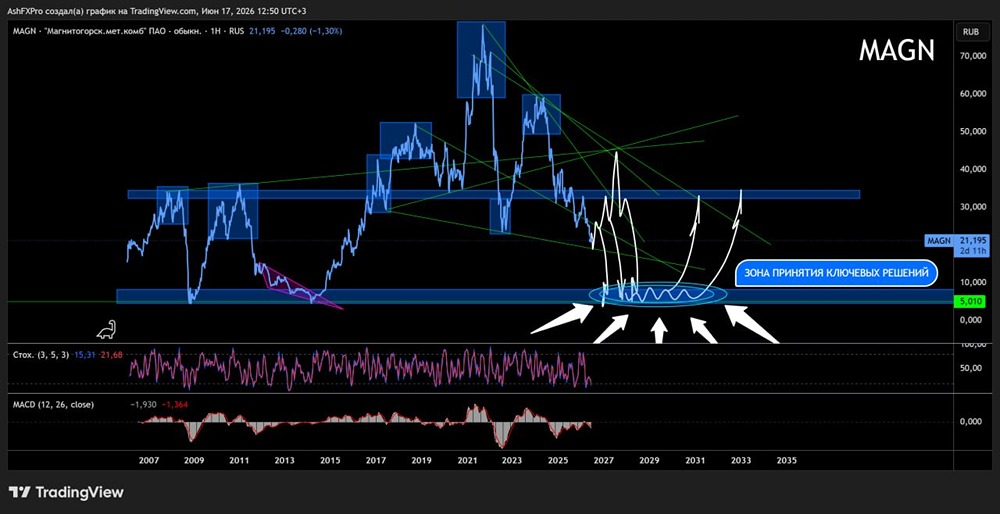Click the 0,000 level on MACD axis
The width and height of the screenshot is (1000, 514).
click(973, 421)
